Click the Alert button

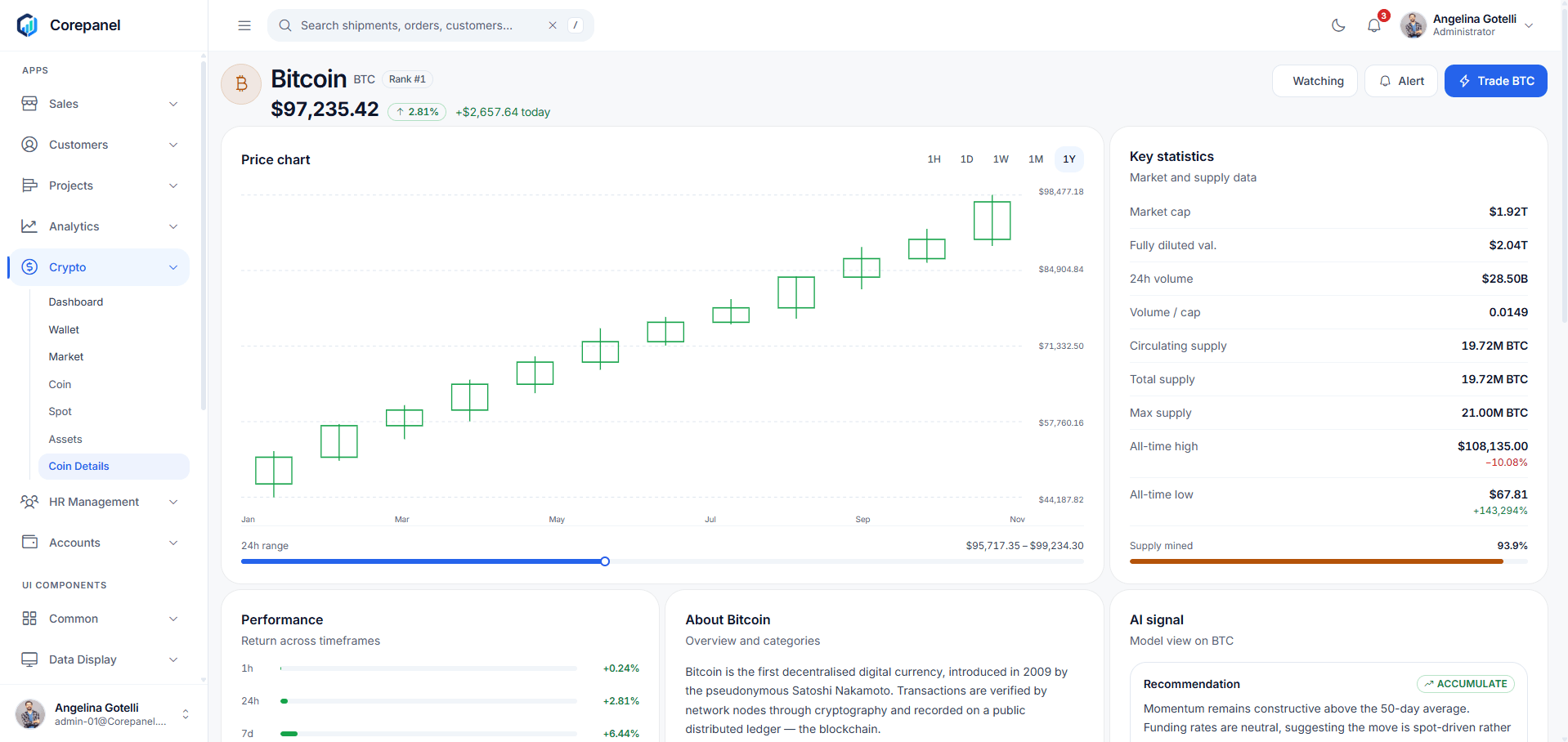click(1401, 81)
